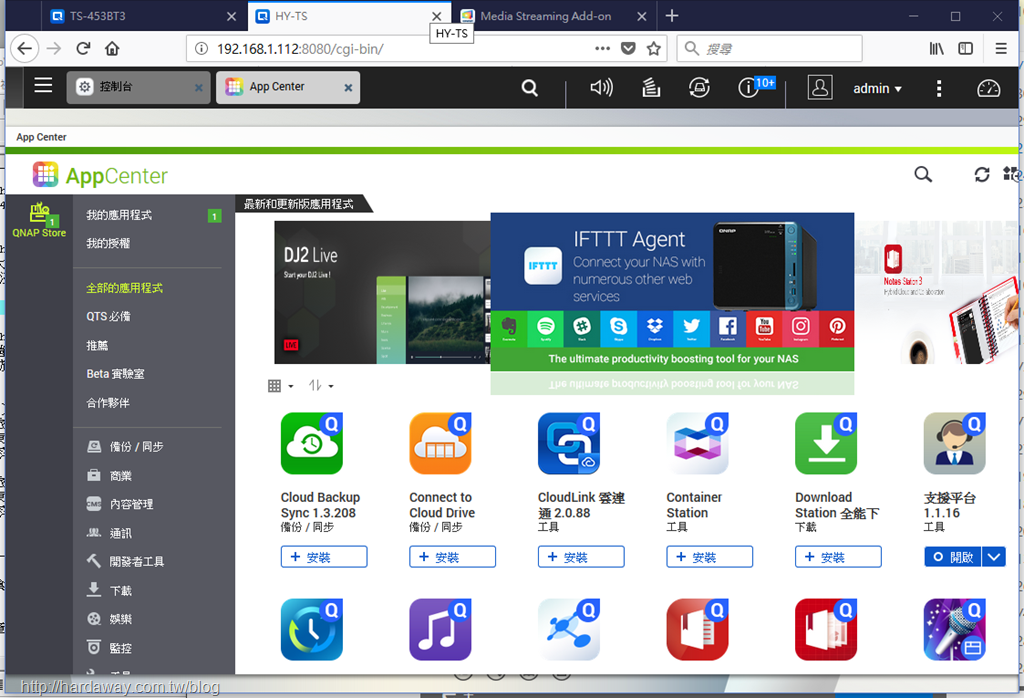1024x698 pixels.
Task: Select QTS 必備 category
Action: click(x=108, y=317)
